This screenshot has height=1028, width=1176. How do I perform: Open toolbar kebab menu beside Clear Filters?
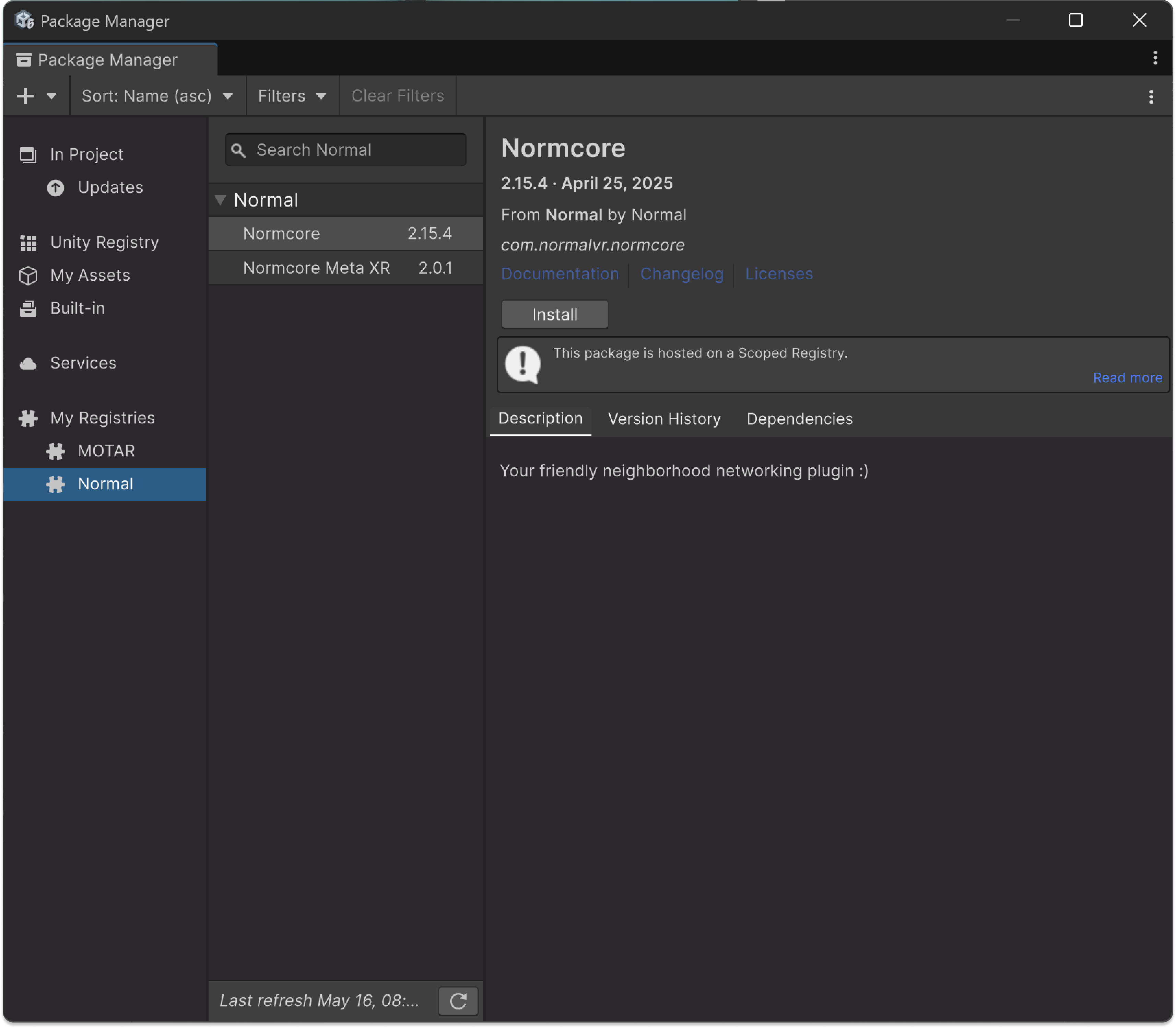pos(1151,96)
